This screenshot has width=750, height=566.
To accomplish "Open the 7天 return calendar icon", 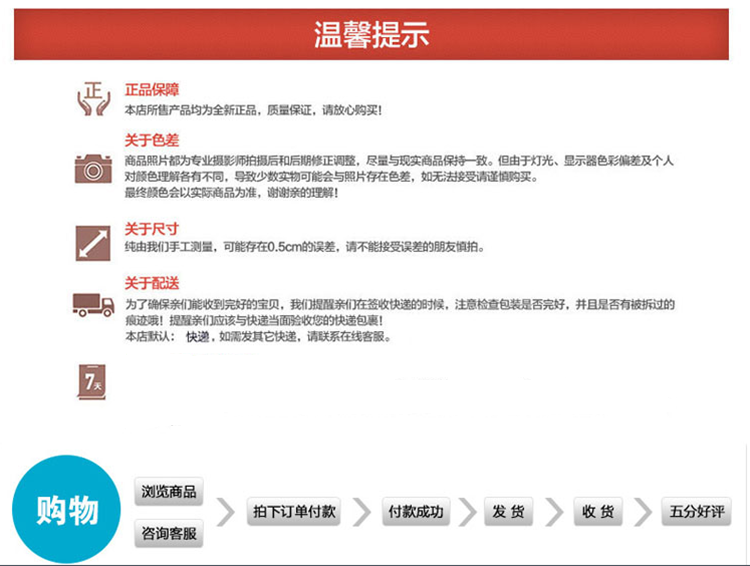I will pos(93,381).
